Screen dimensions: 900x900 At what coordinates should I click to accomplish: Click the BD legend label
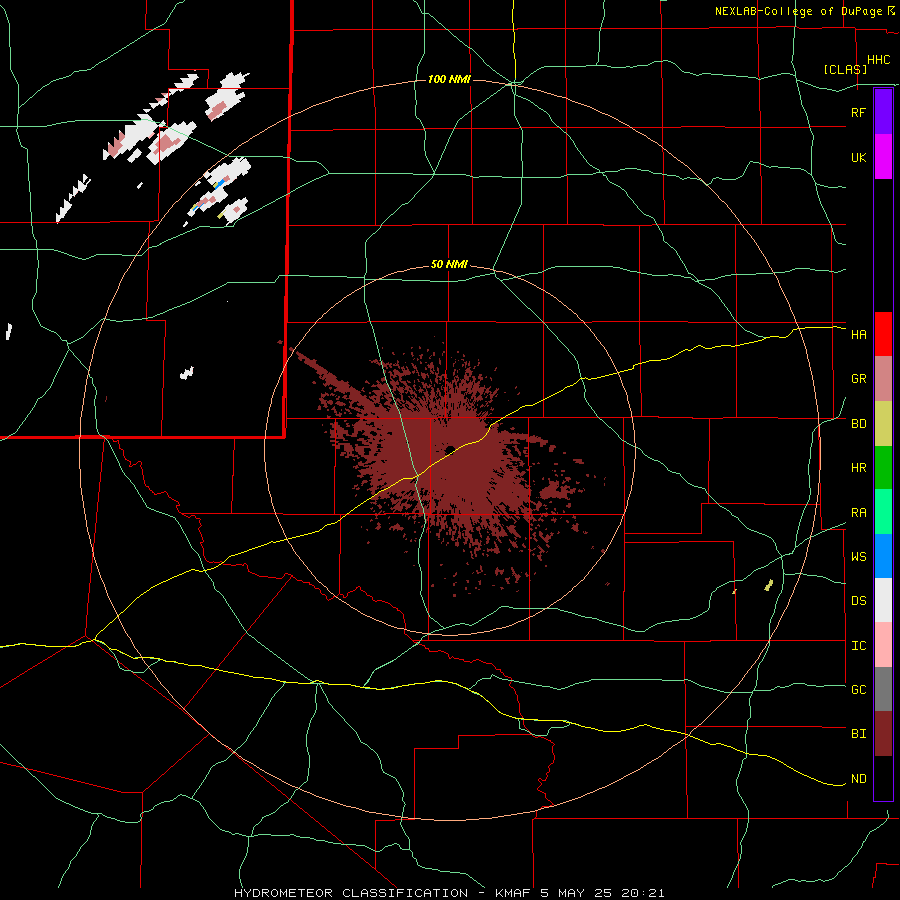(x=858, y=424)
